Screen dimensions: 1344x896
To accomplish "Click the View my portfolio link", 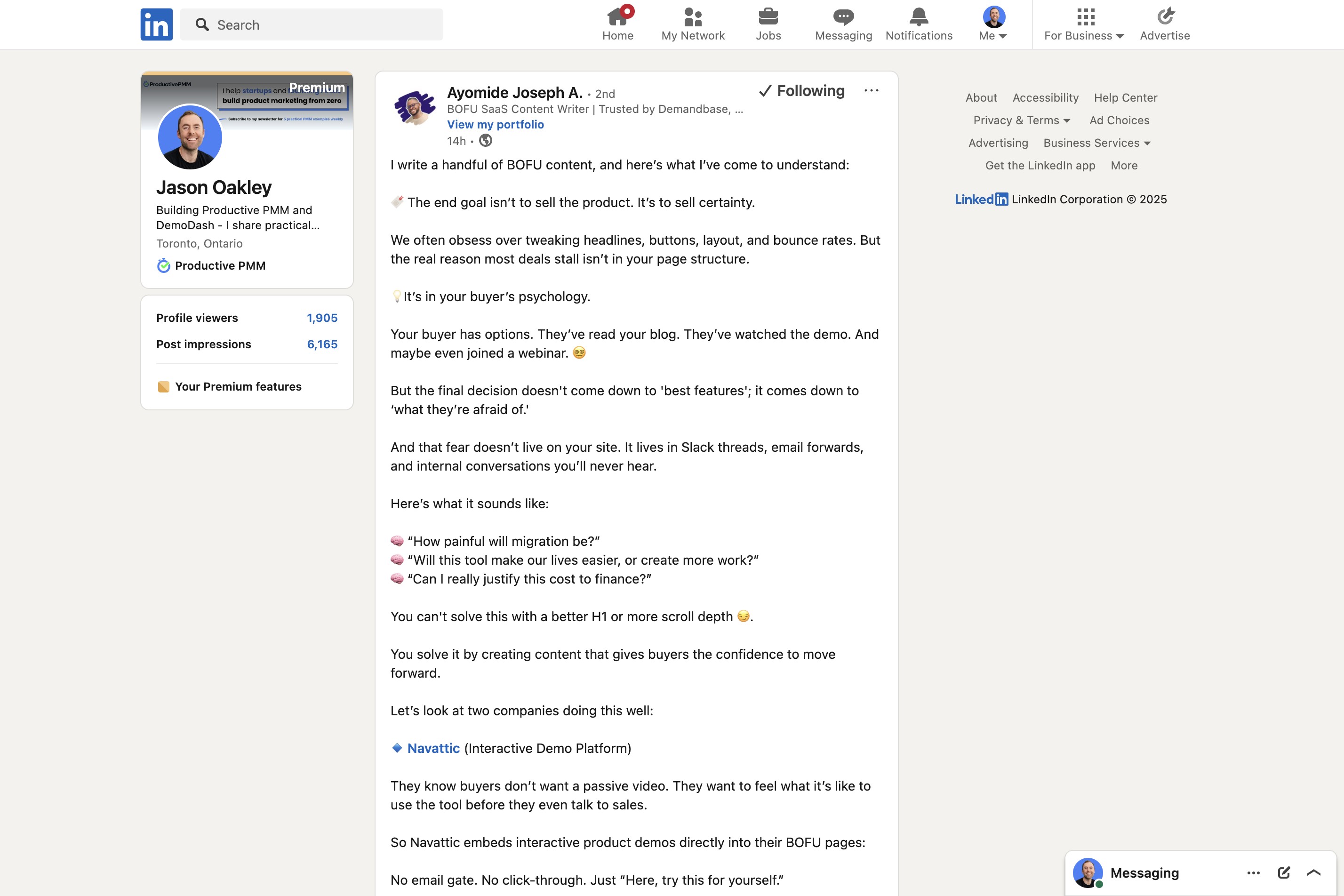I will coord(496,125).
